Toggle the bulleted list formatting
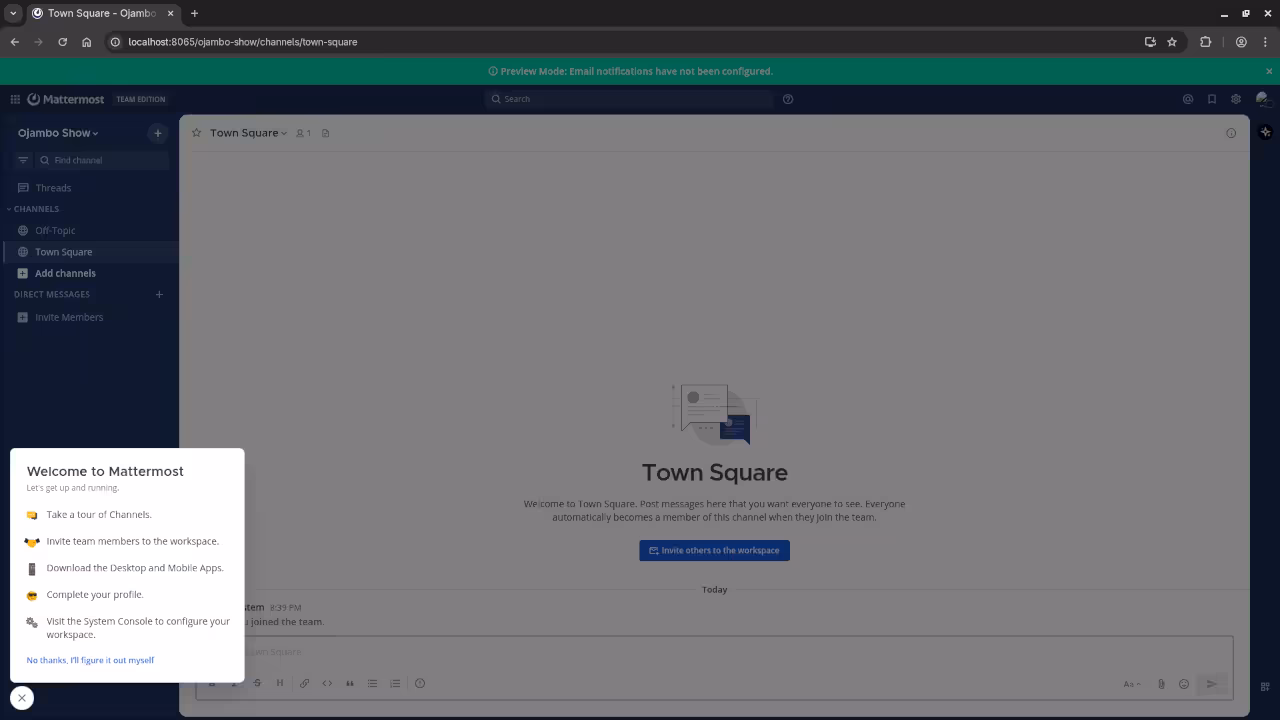 pos(372,683)
